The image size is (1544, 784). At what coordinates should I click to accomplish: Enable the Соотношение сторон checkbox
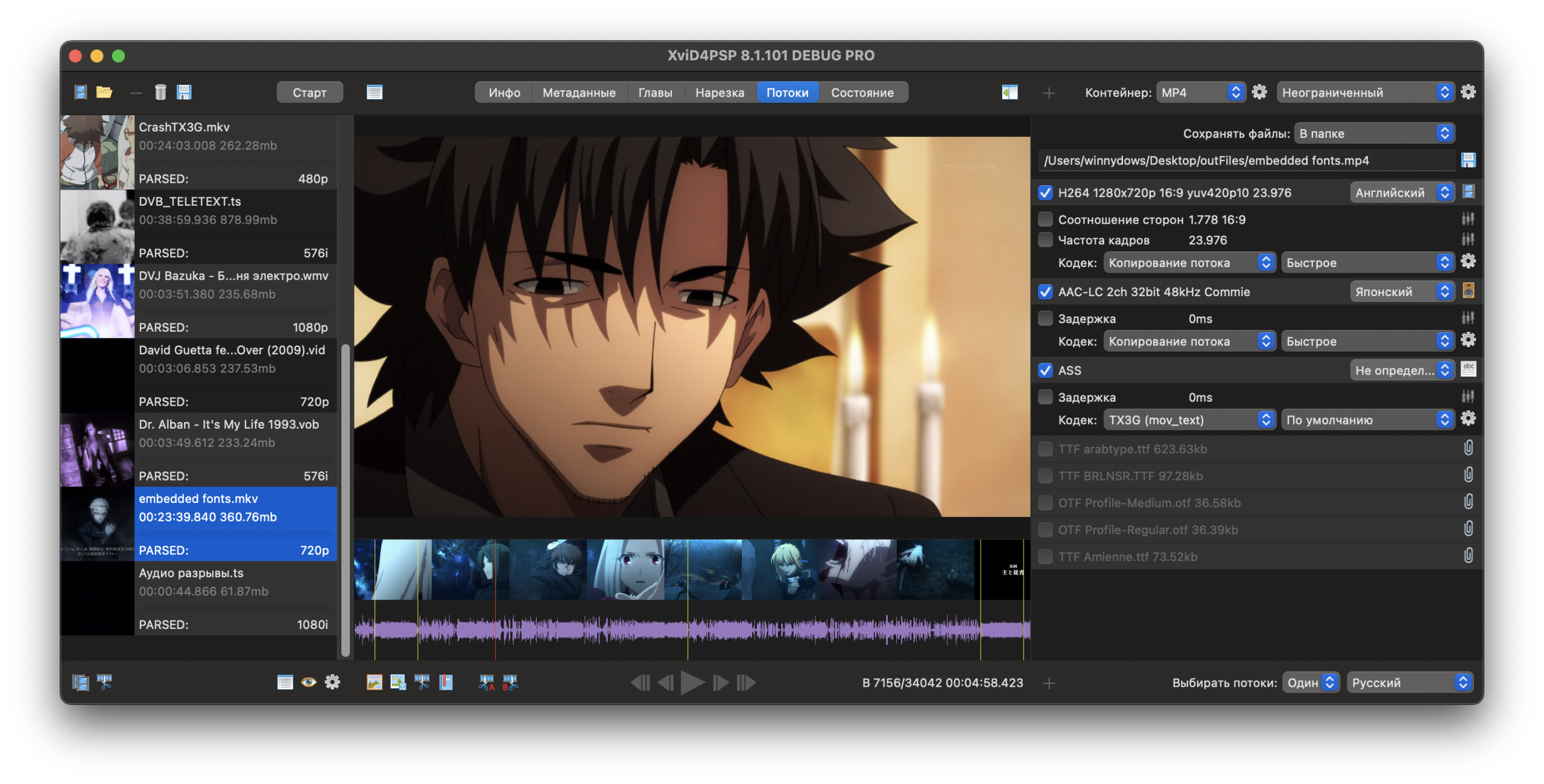1045,219
